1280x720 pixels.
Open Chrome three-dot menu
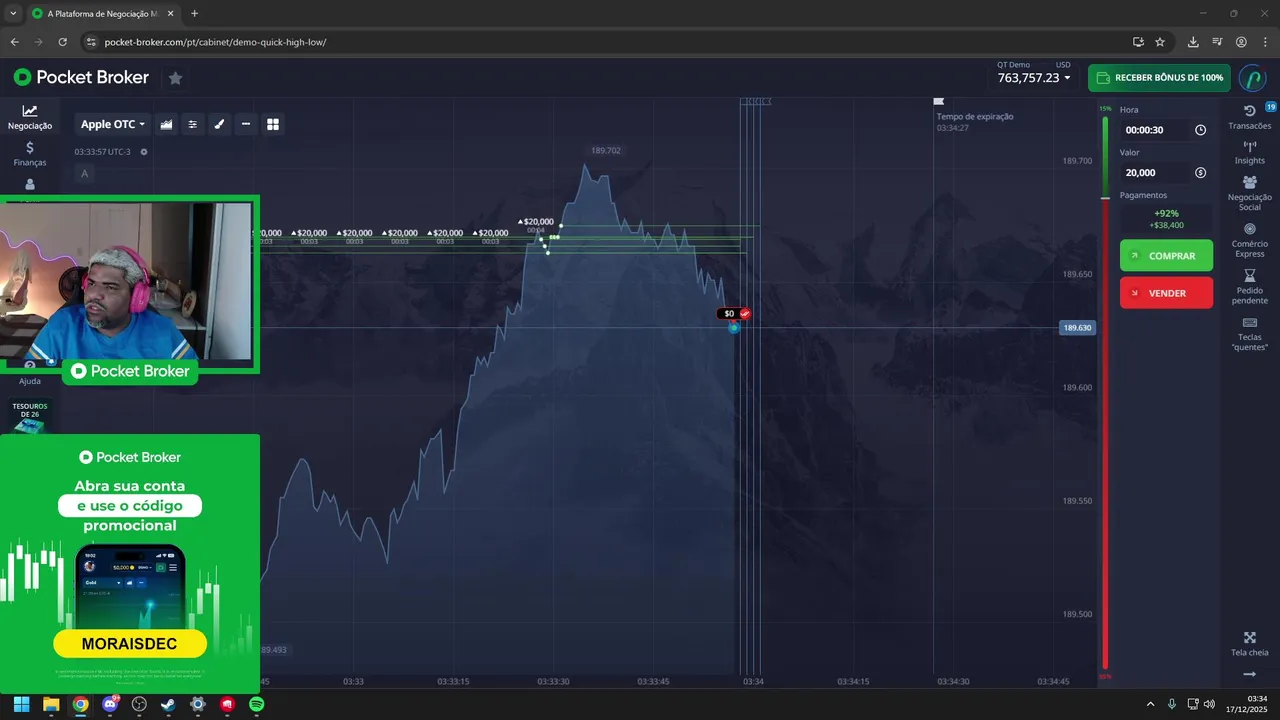[1266, 42]
